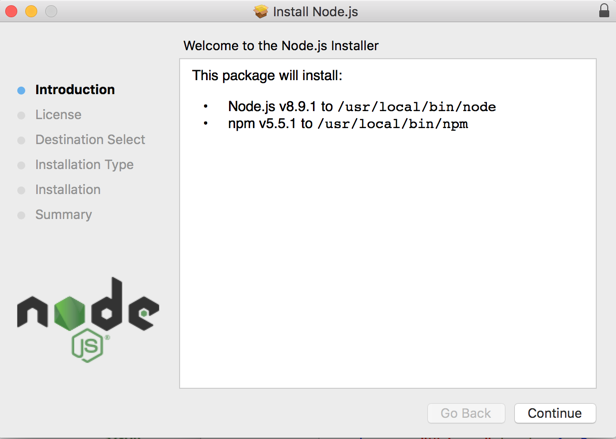The height and width of the screenshot is (439, 616).
Task: Click the blue bullet beside Introduction
Action: [21, 90]
